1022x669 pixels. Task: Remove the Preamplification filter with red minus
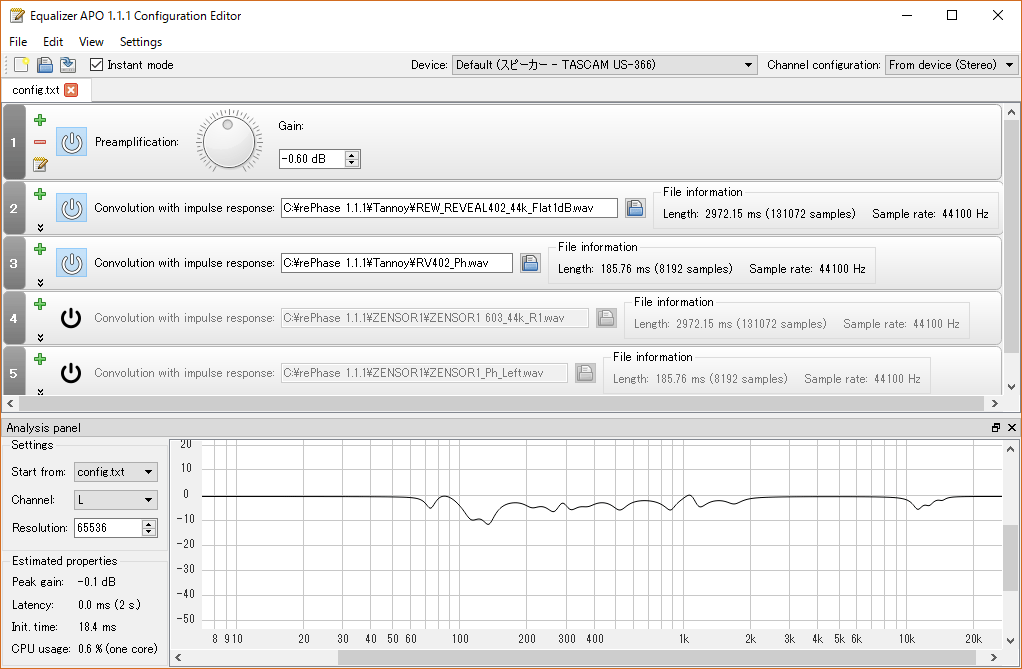click(x=40, y=141)
